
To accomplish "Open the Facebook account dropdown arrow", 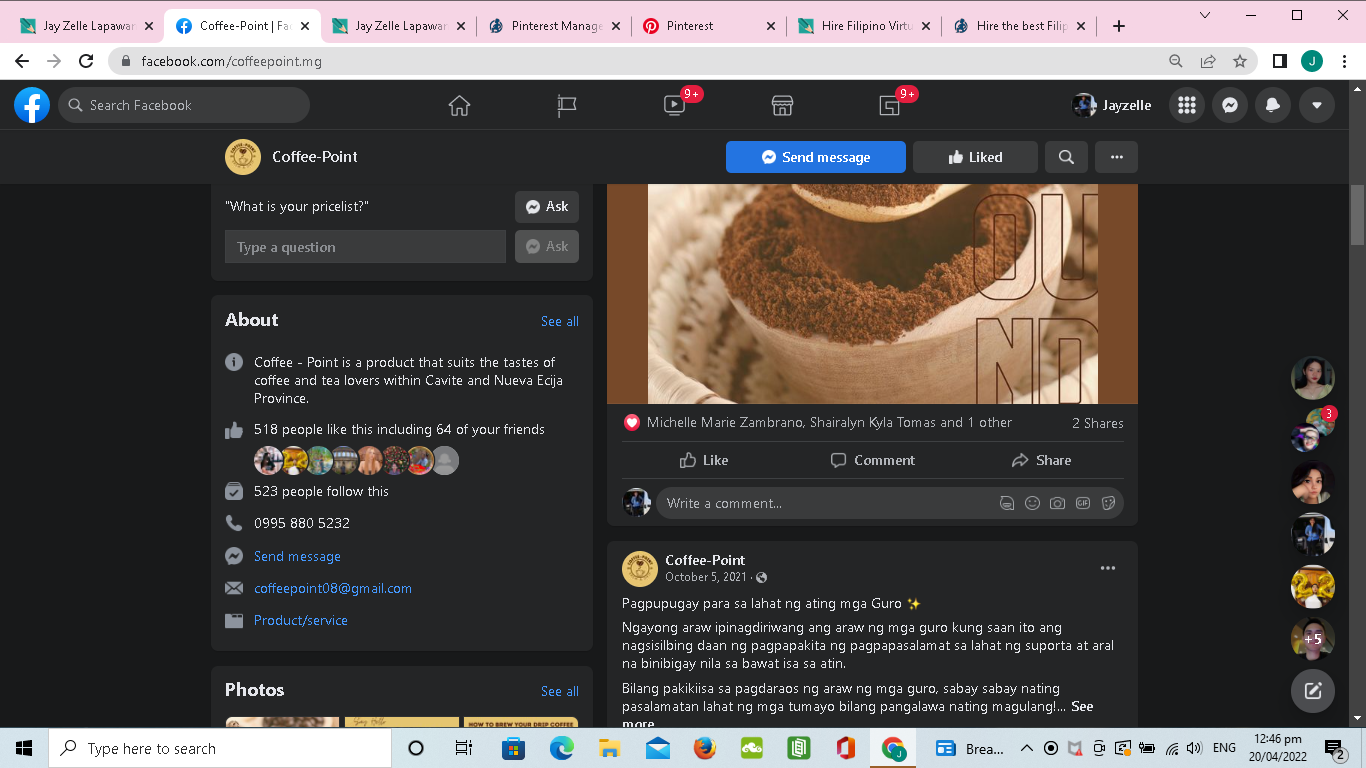I will coord(1317,105).
